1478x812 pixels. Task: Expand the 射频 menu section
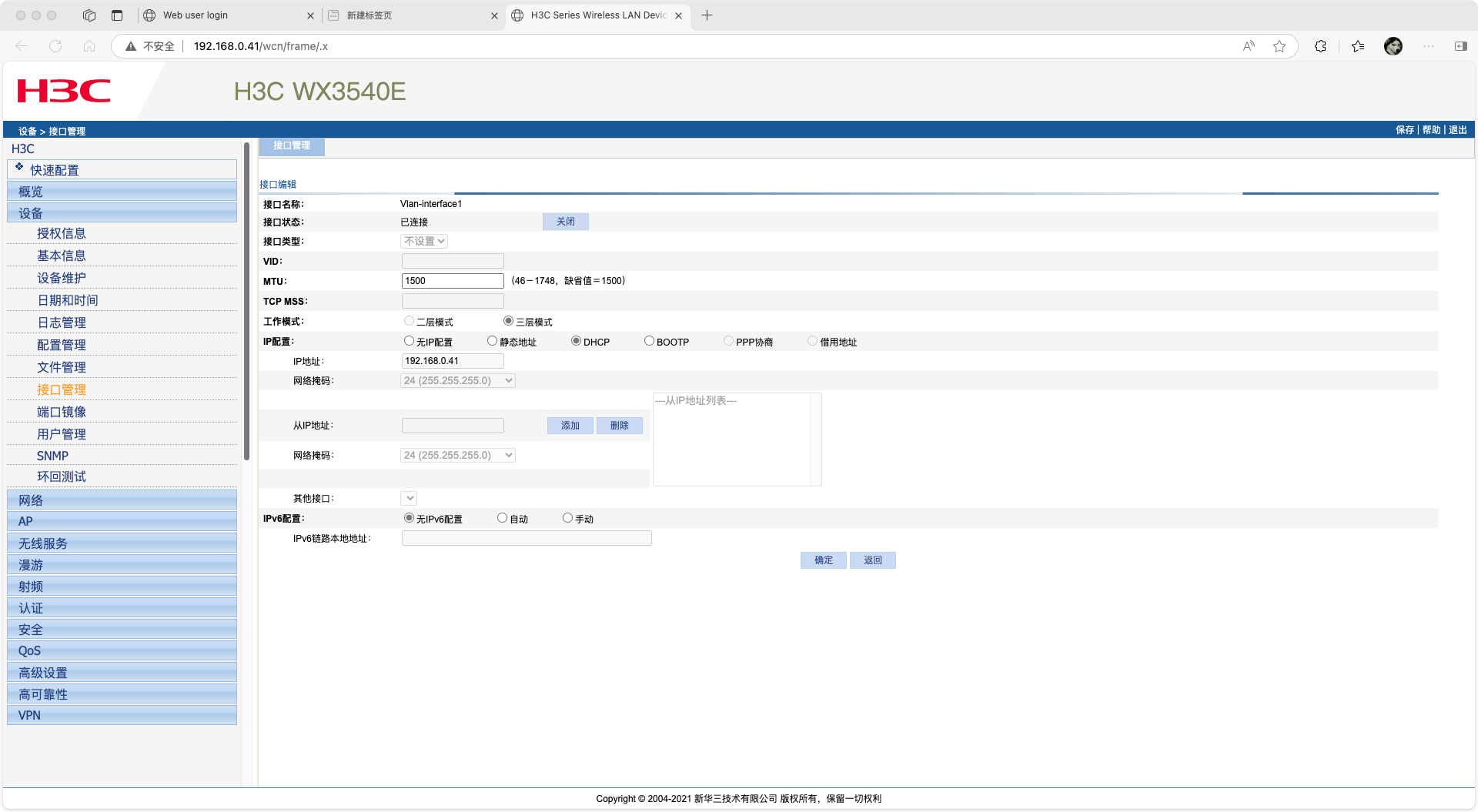tap(122, 586)
